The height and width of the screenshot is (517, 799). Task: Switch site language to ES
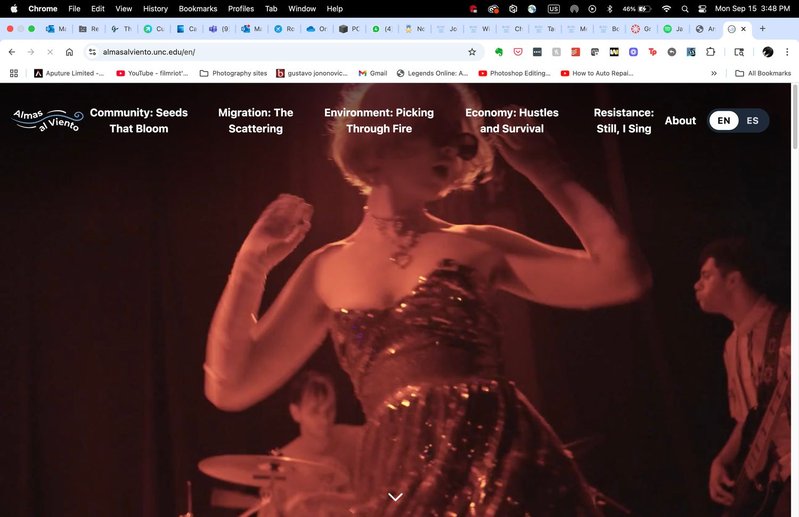(x=752, y=121)
